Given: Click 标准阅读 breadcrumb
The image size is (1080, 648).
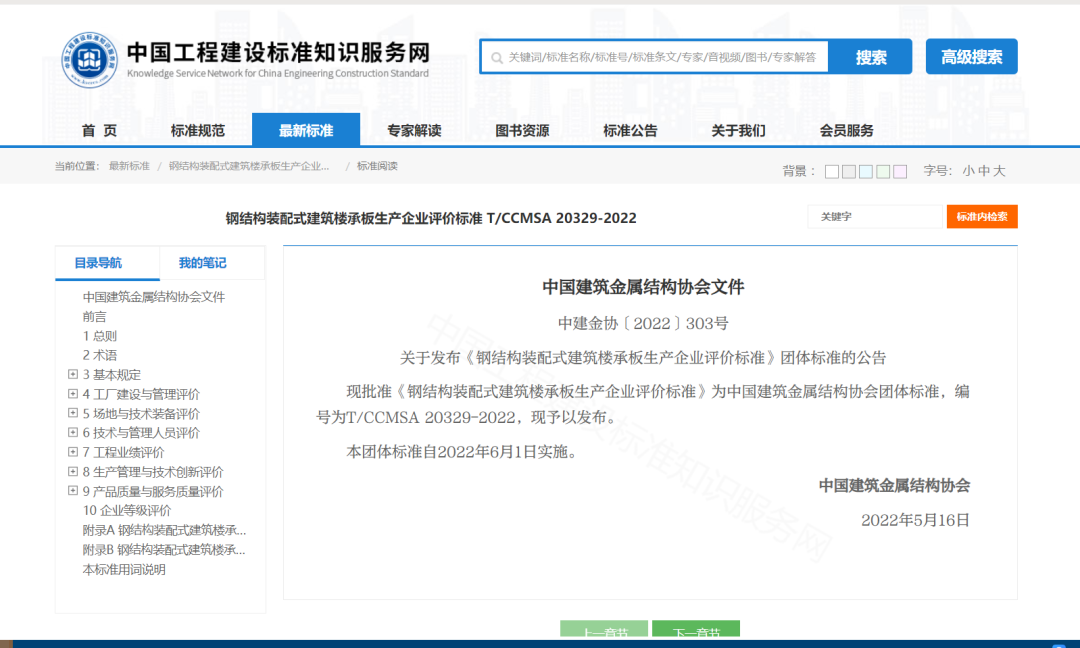Looking at the screenshot, I should tap(377, 166).
